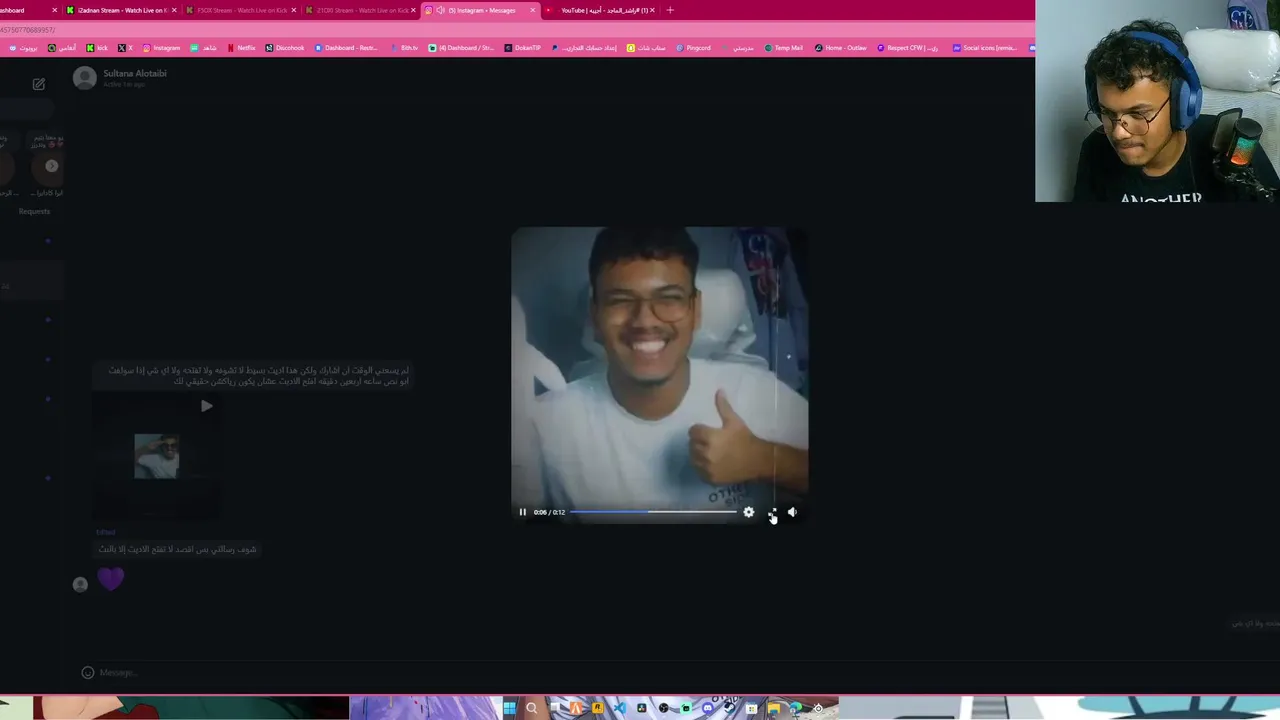Open DaVinci Resolve from taskbar
The height and width of the screenshot is (720, 1280).
tap(642, 708)
